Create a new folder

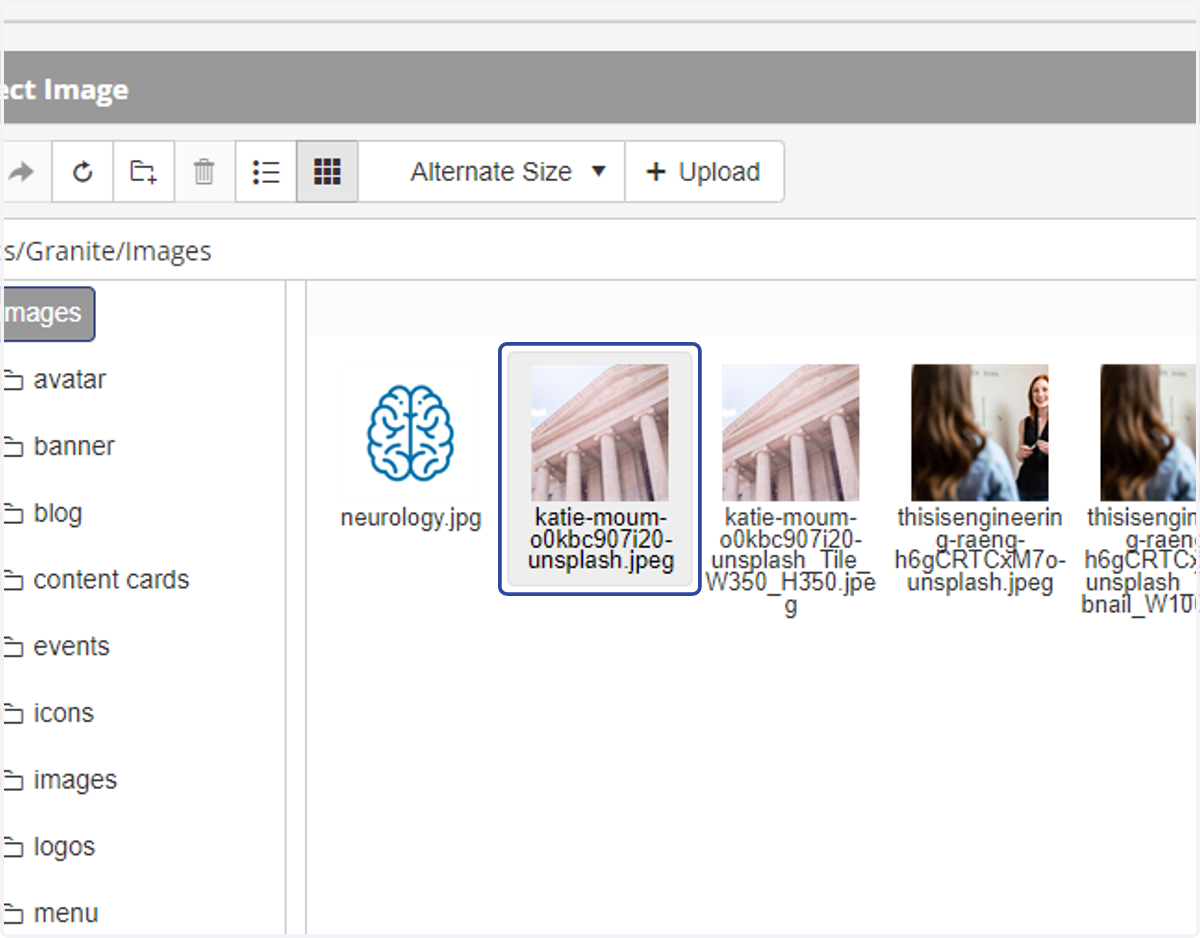(144, 172)
